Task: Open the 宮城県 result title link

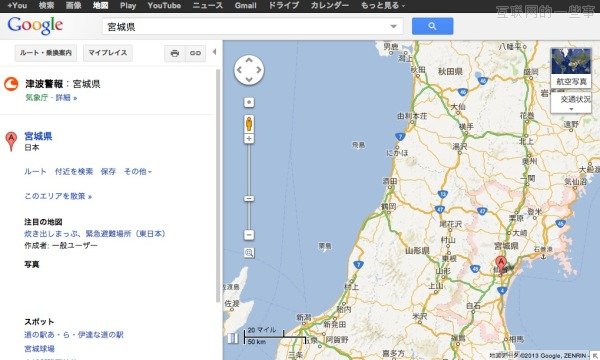Action: pos(38,136)
